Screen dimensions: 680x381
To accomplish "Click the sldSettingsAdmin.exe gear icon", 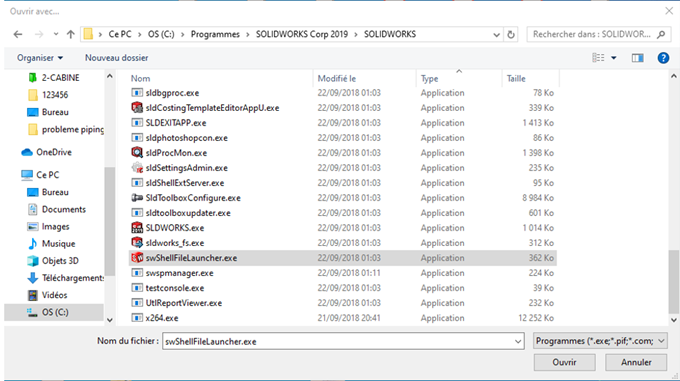I will [x=137, y=168].
